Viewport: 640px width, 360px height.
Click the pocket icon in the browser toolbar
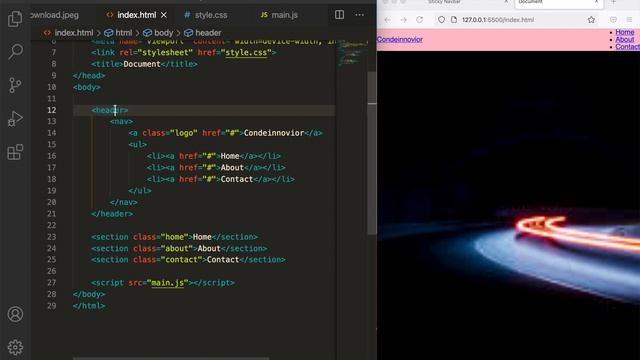tap(613, 20)
